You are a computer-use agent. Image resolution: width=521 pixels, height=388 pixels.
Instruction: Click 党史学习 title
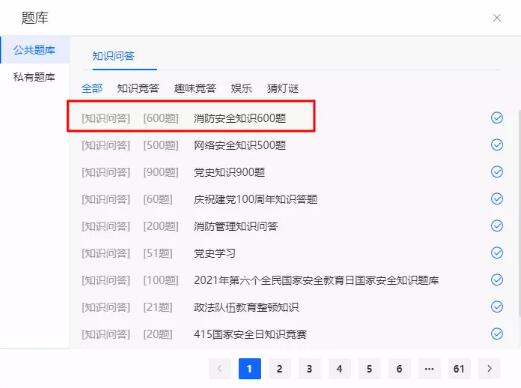[x=215, y=253]
